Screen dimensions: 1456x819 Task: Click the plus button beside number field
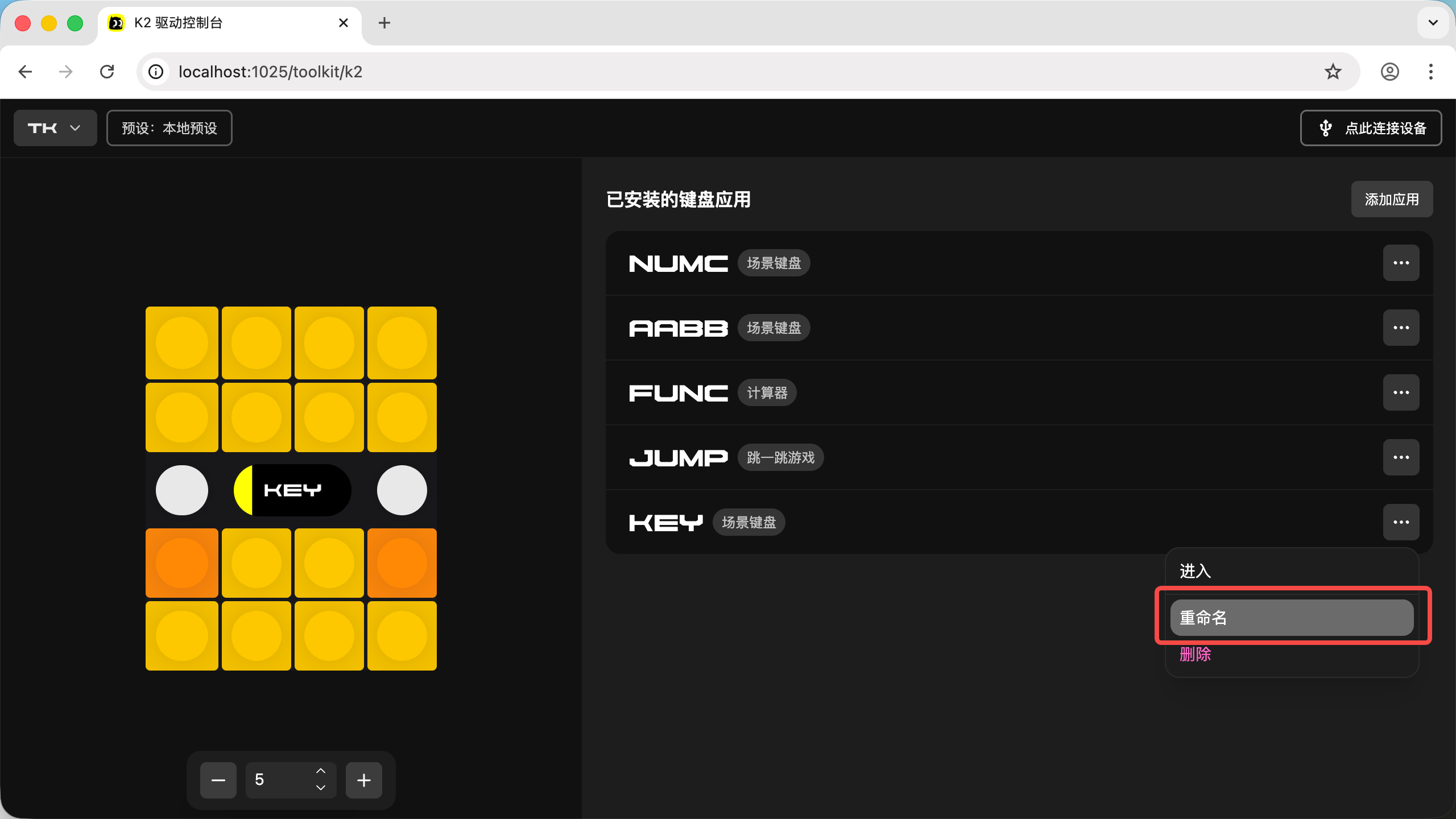pyautogui.click(x=364, y=780)
